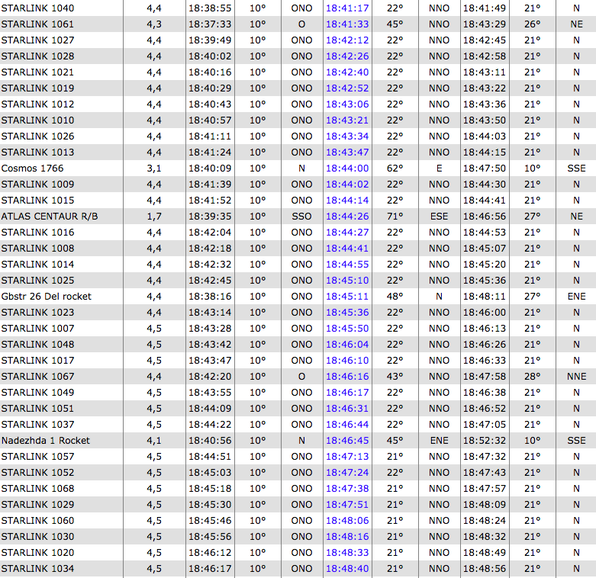The height and width of the screenshot is (578, 596).
Task: Click end time 18:48:11 for Gbstr 26 Del rocket
Action: 484,296
